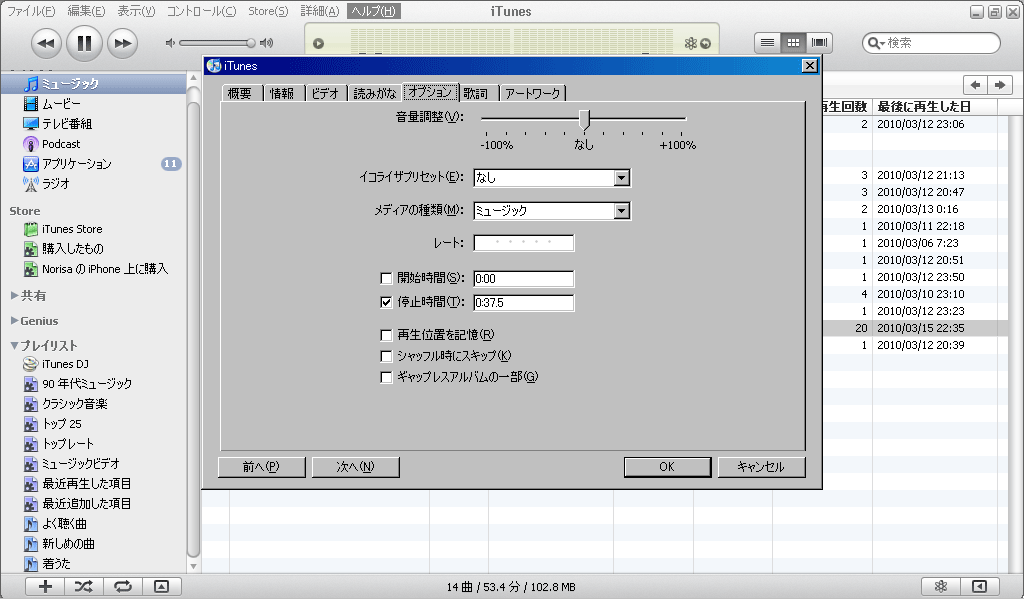Click 前へ previous button
This screenshot has width=1024, height=600.
(261, 467)
